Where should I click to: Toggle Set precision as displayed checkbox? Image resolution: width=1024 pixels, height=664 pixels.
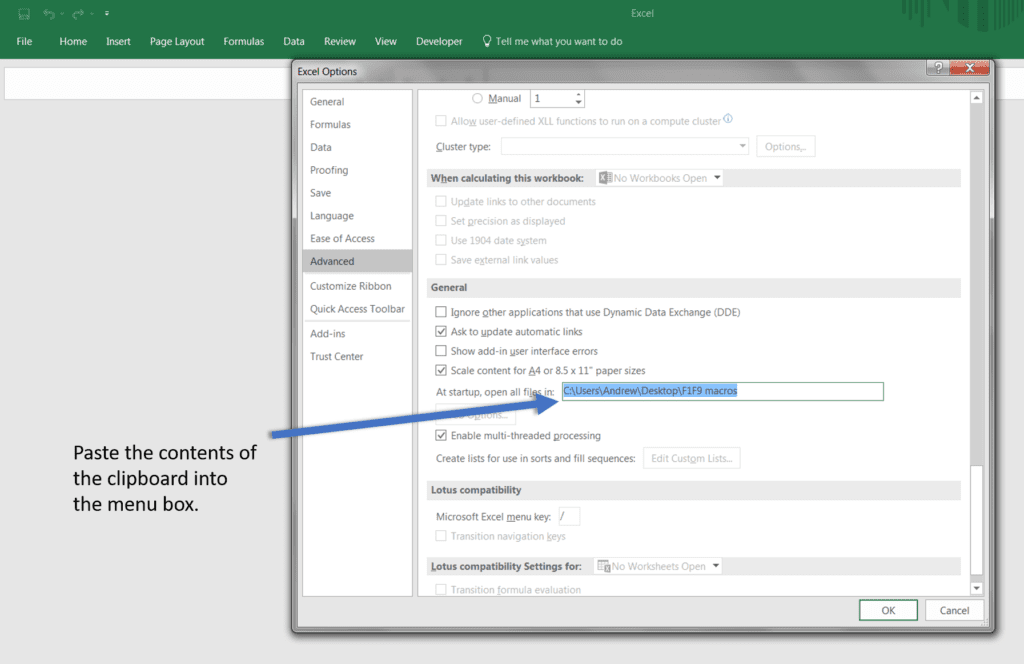click(441, 221)
